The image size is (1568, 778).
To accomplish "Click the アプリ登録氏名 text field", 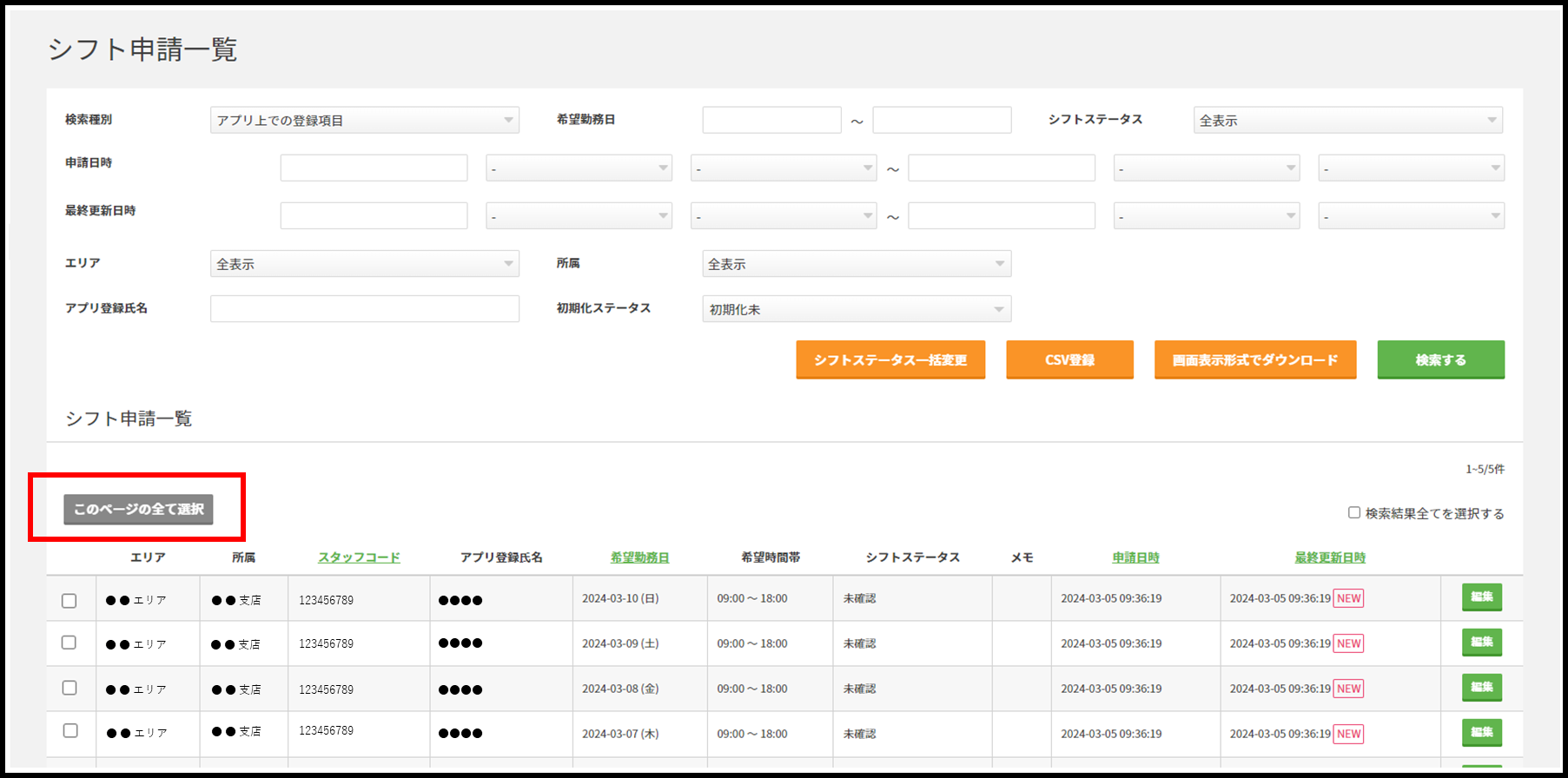I will (x=364, y=309).
